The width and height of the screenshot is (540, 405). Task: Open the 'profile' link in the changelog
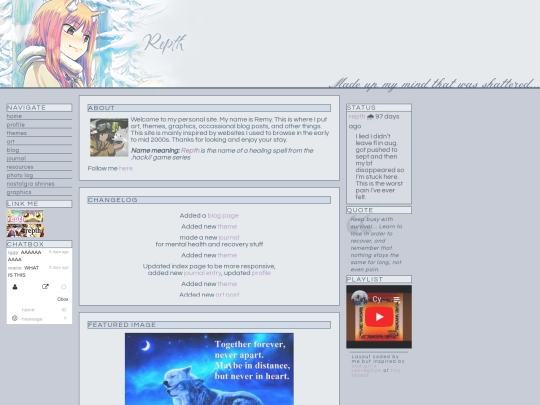pyautogui.click(x=261, y=273)
